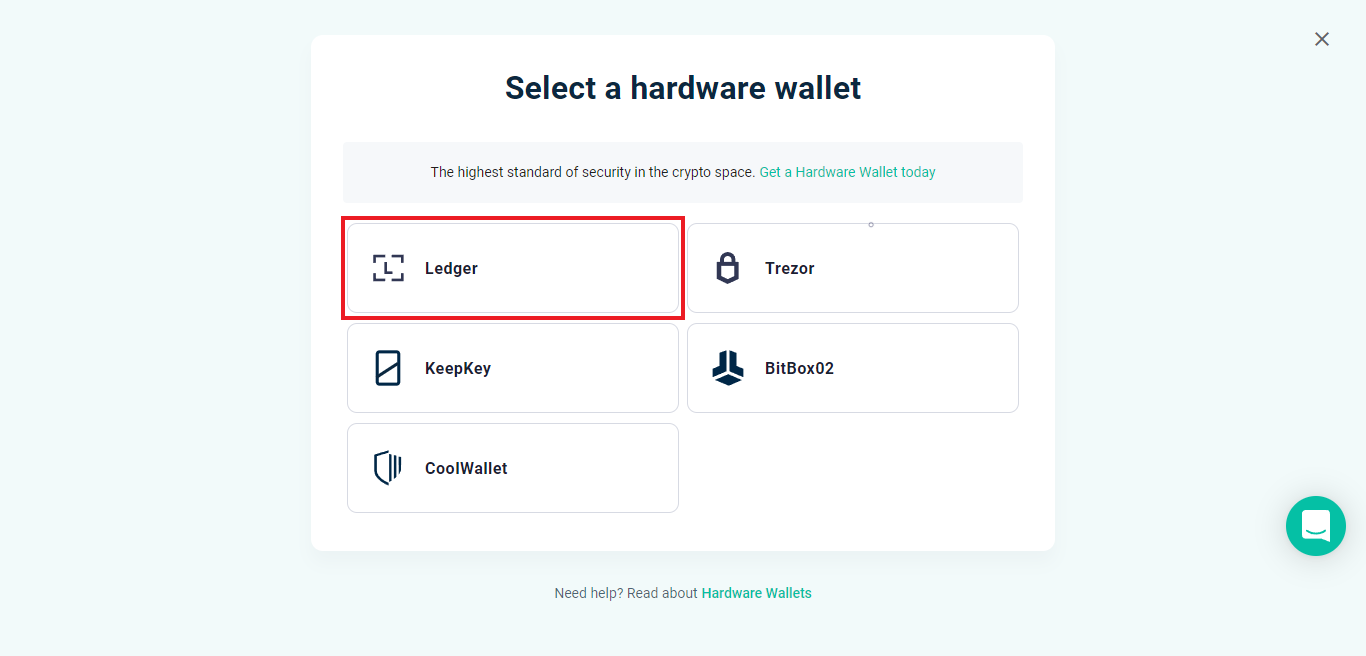
Task: Open the Get a Hardware Wallet today link
Action: [847, 172]
